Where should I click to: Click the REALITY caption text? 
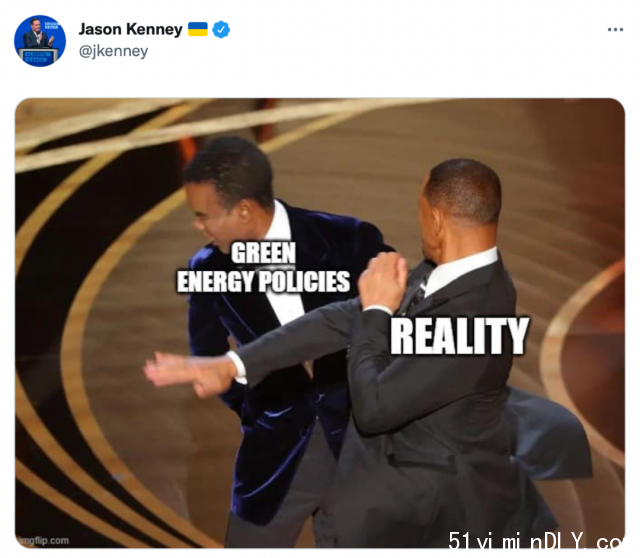tap(460, 336)
